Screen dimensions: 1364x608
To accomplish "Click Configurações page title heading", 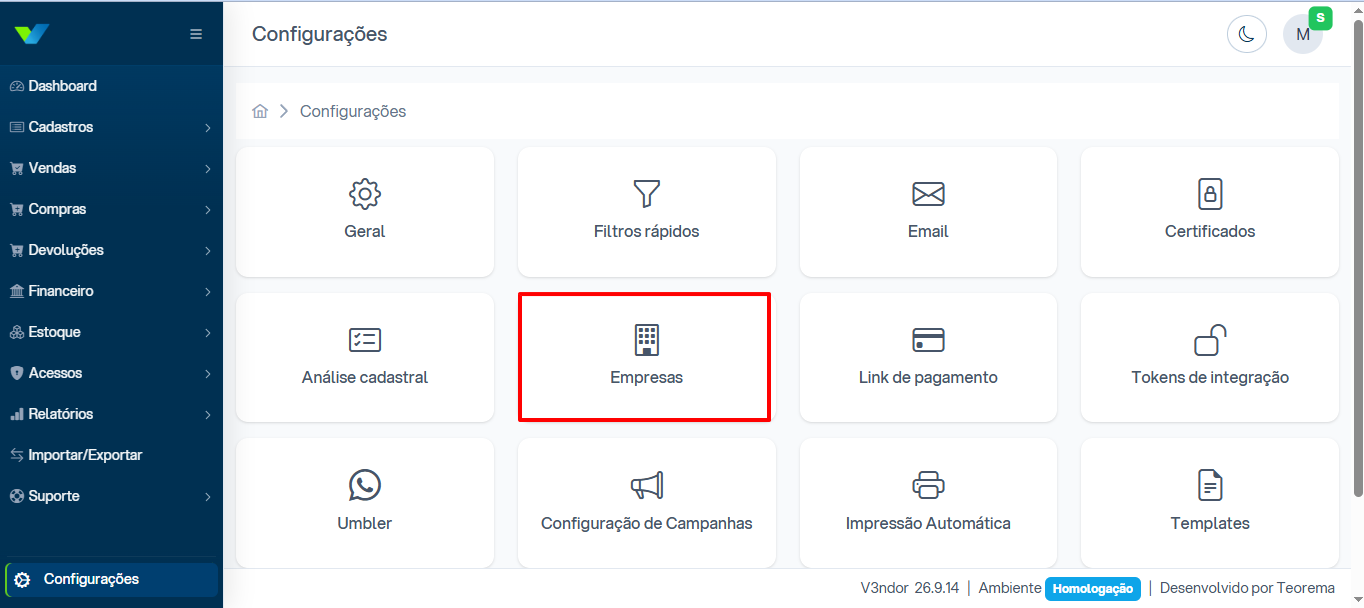I will [319, 34].
